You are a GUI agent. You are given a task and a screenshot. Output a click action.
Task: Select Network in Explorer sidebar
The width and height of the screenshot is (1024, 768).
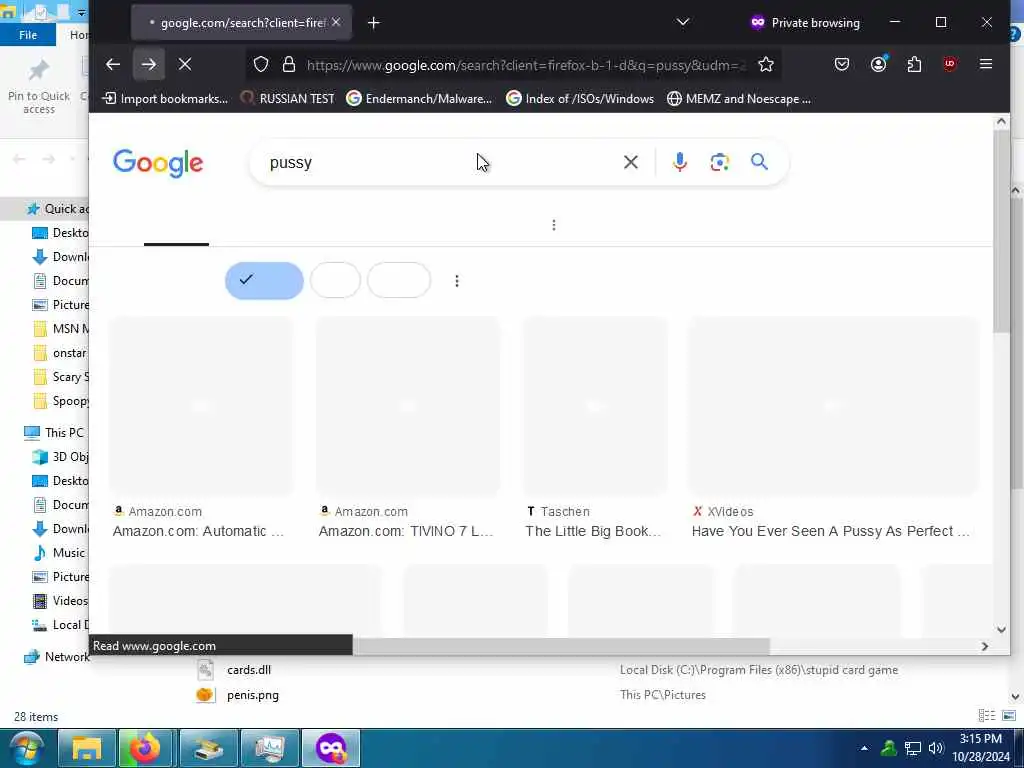(56, 656)
